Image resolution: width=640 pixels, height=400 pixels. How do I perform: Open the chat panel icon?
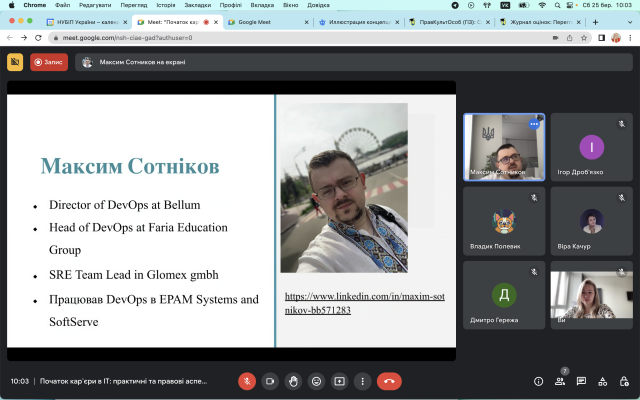581,381
